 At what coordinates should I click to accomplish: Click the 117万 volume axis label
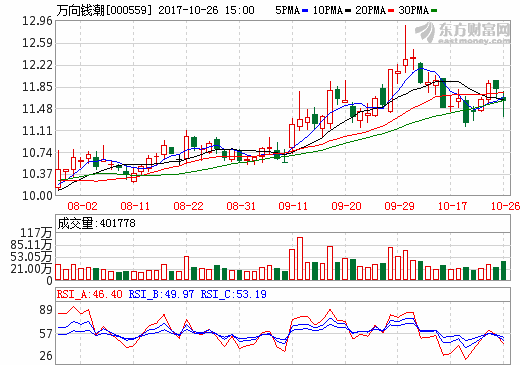pyautogui.click(x=36, y=233)
